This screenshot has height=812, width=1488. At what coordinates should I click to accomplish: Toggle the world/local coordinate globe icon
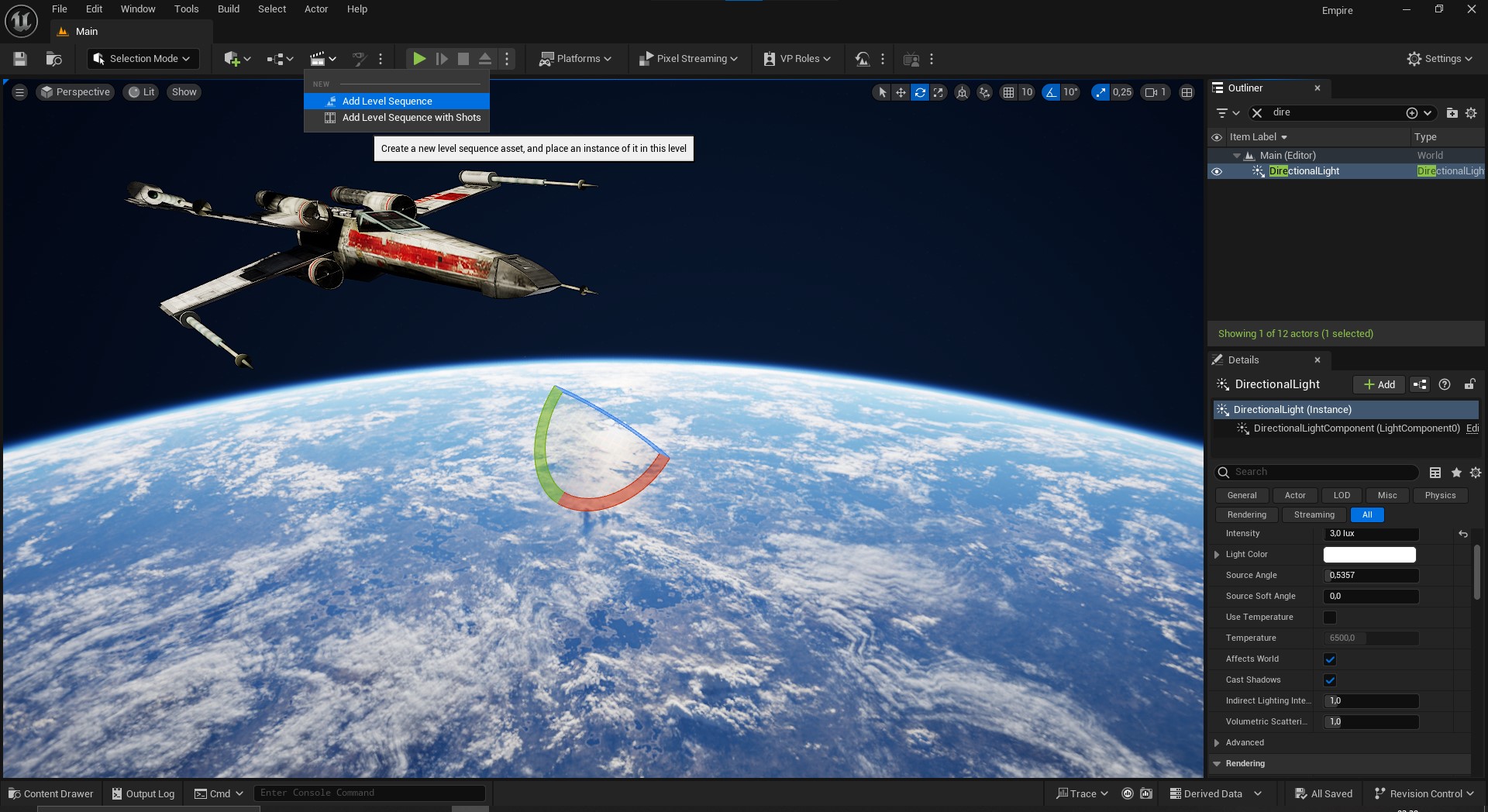pos(962,92)
